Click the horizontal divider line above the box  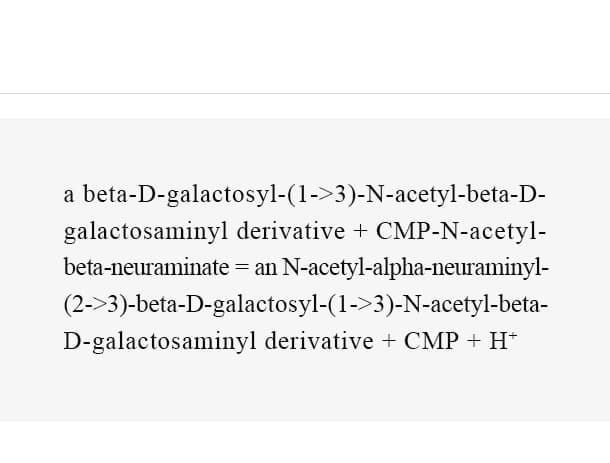[305, 93]
